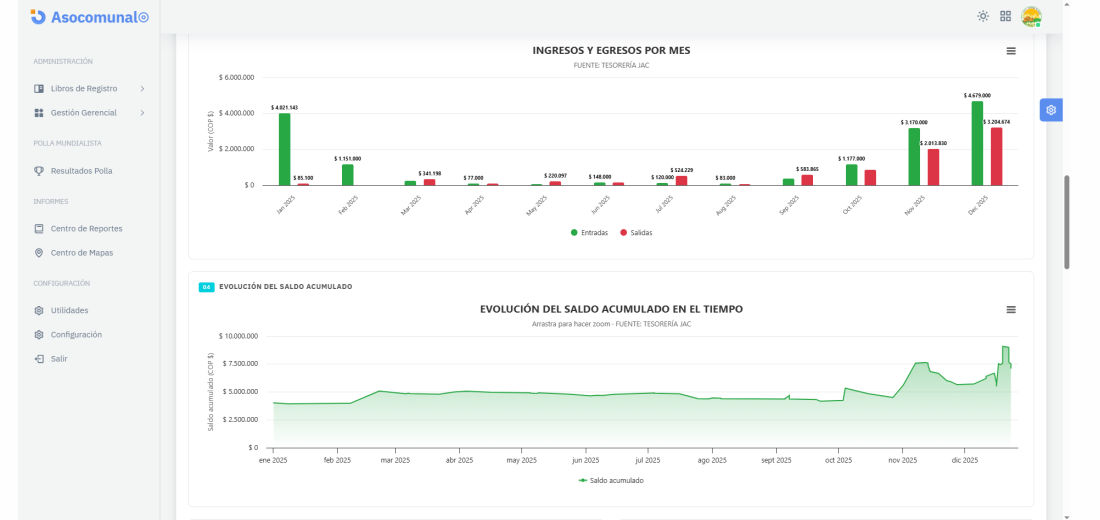Screen dimensions: 1100x520
Task: Click the Libros de Registro book icon
Action: [x=39, y=88]
